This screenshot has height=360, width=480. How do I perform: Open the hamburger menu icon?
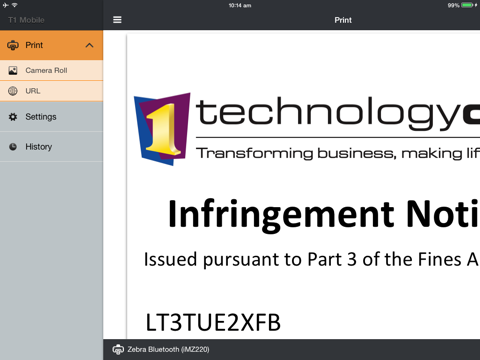[117, 20]
